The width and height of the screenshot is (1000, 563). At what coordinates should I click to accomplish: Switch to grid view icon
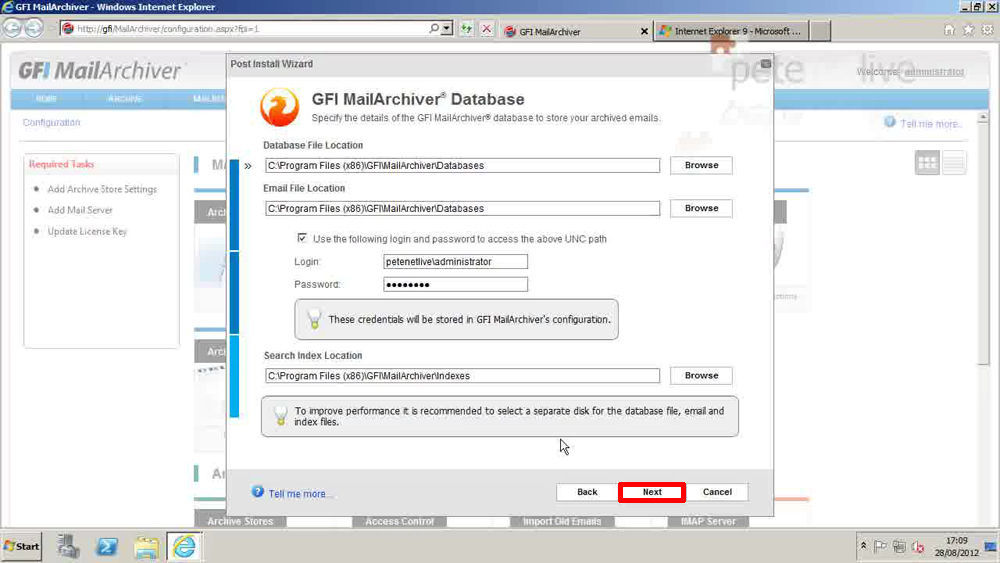click(x=927, y=163)
